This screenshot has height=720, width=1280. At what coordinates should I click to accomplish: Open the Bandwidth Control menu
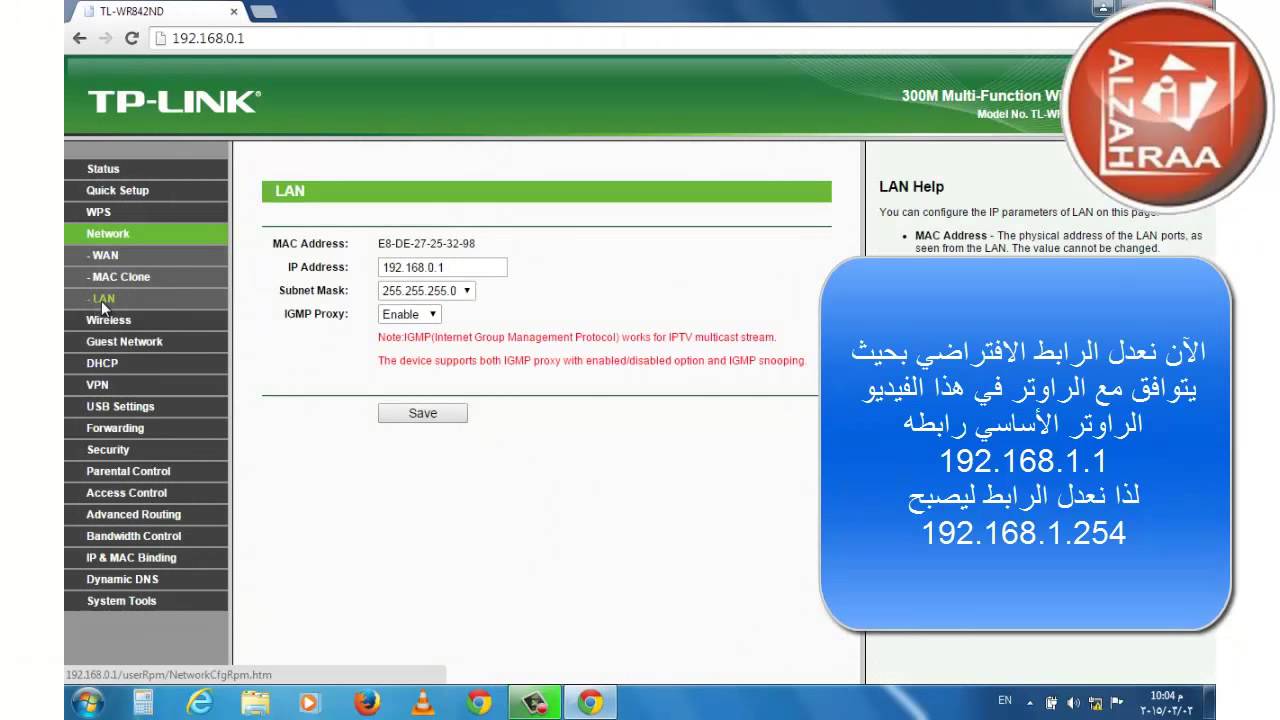tap(146, 536)
